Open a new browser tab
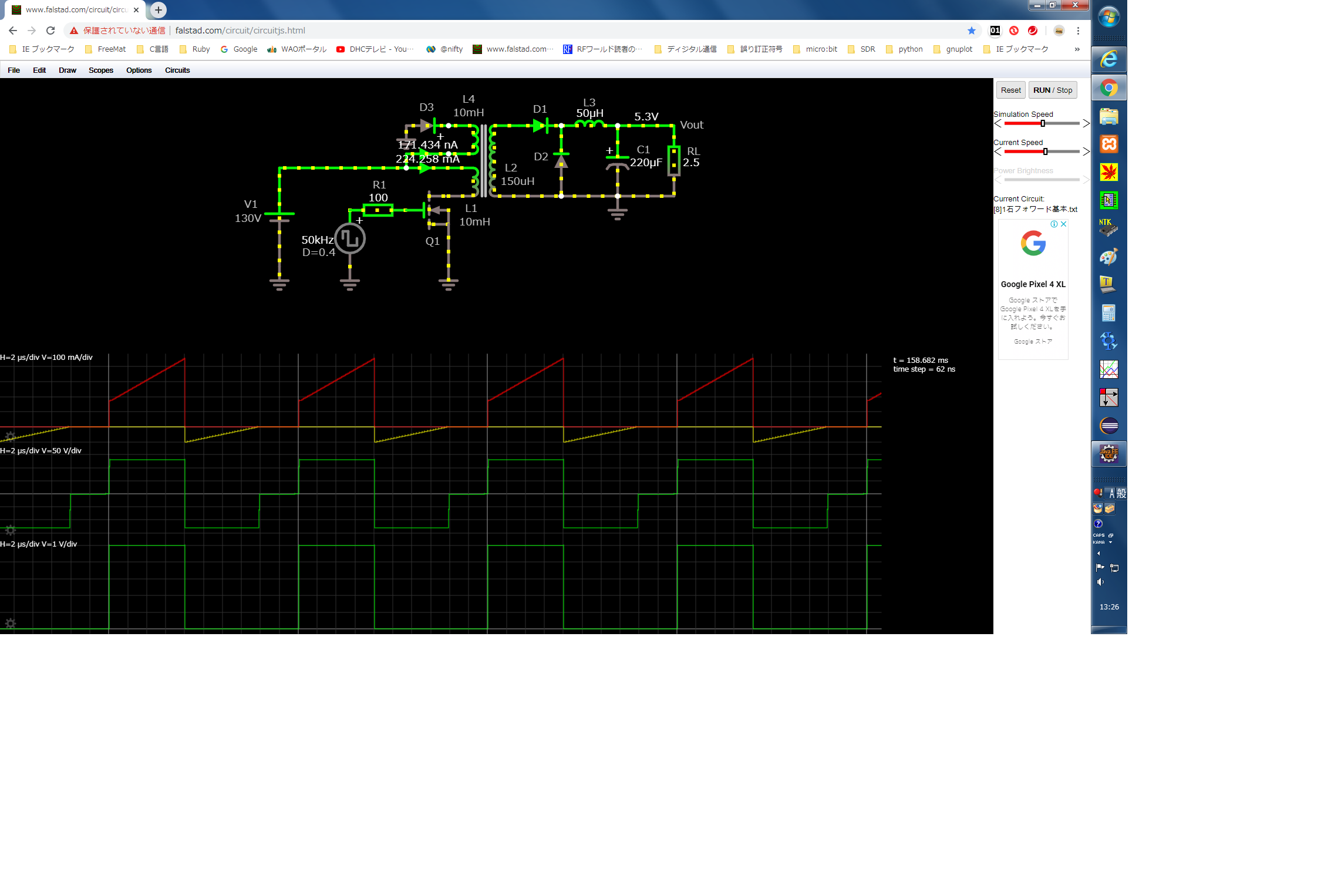The height and width of the screenshot is (896, 1321). point(159,10)
